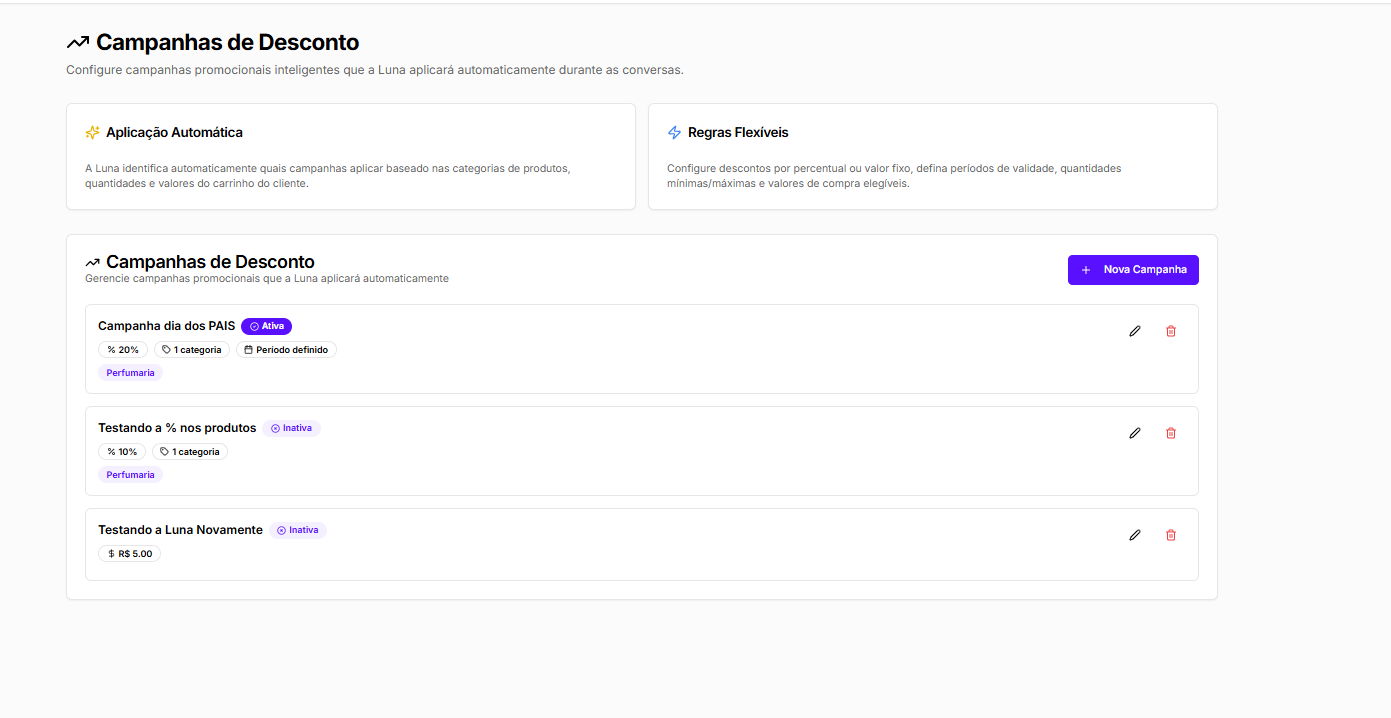Click Inativa badge on Luna Novamente campaign

click(297, 530)
